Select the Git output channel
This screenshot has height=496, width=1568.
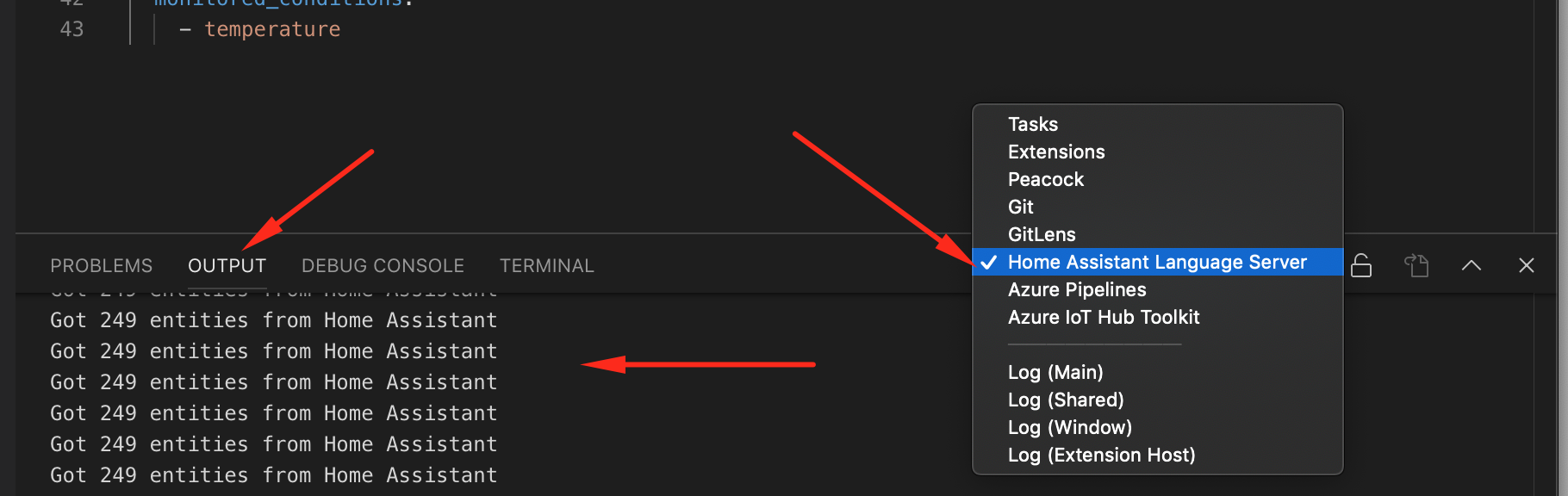click(1020, 207)
